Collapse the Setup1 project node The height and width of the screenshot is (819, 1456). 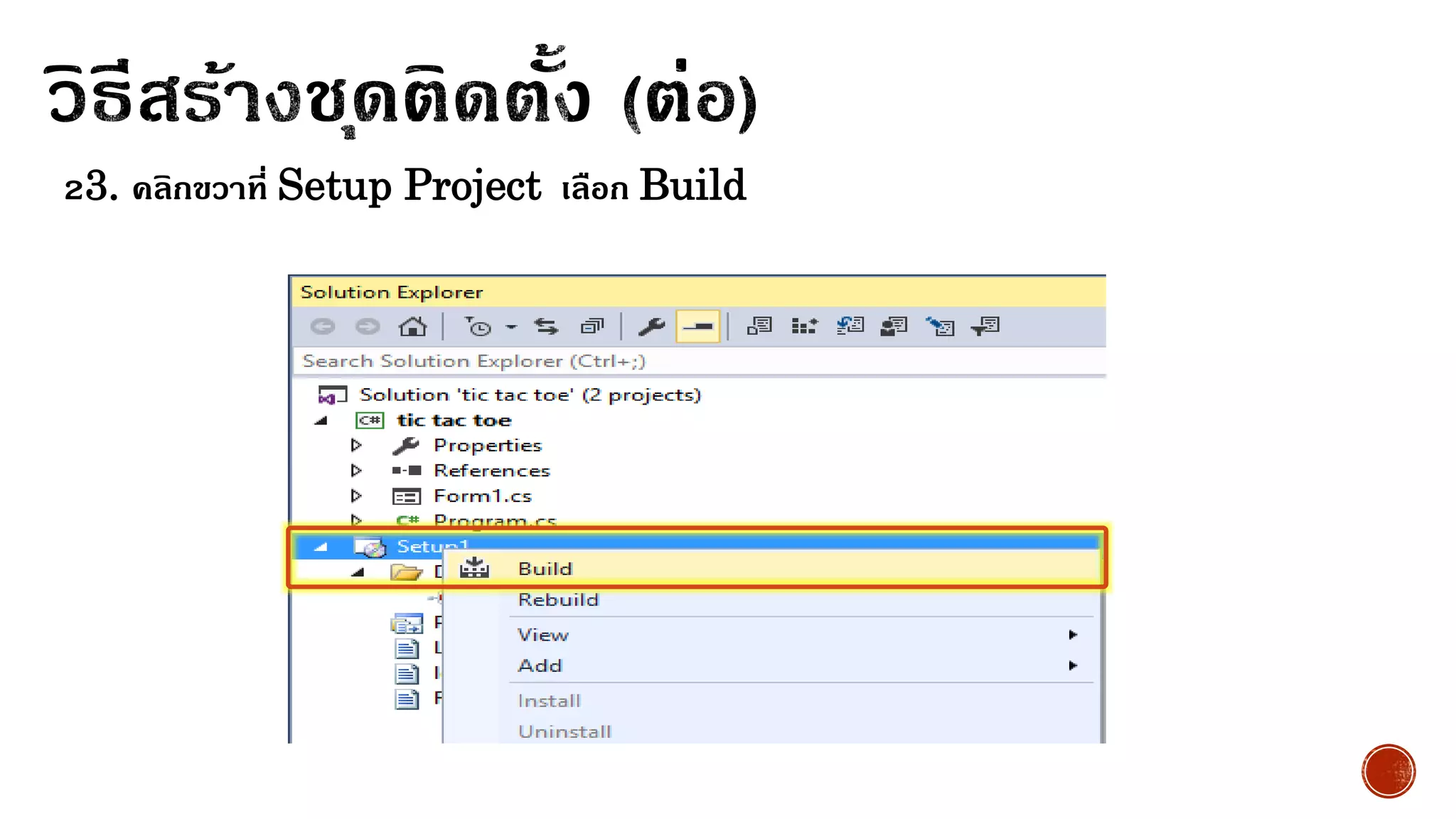321,547
